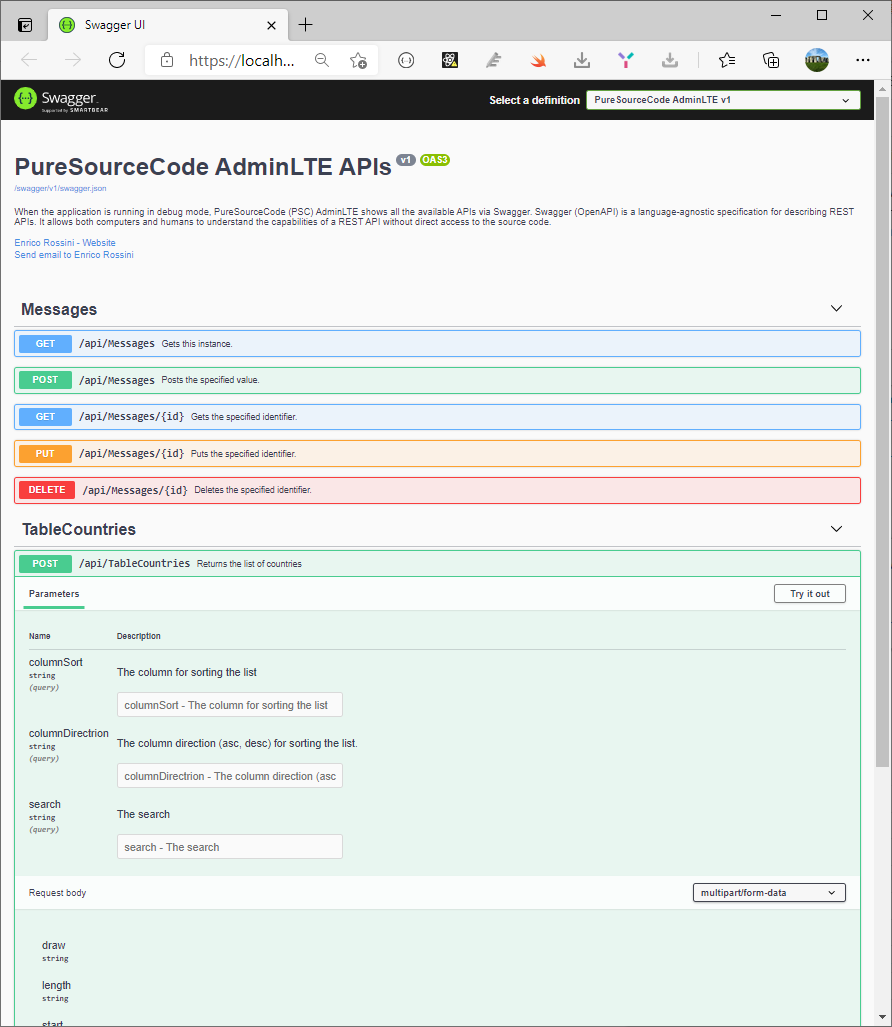Select the Parameters tab
This screenshot has height=1027, width=892.
(54, 594)
